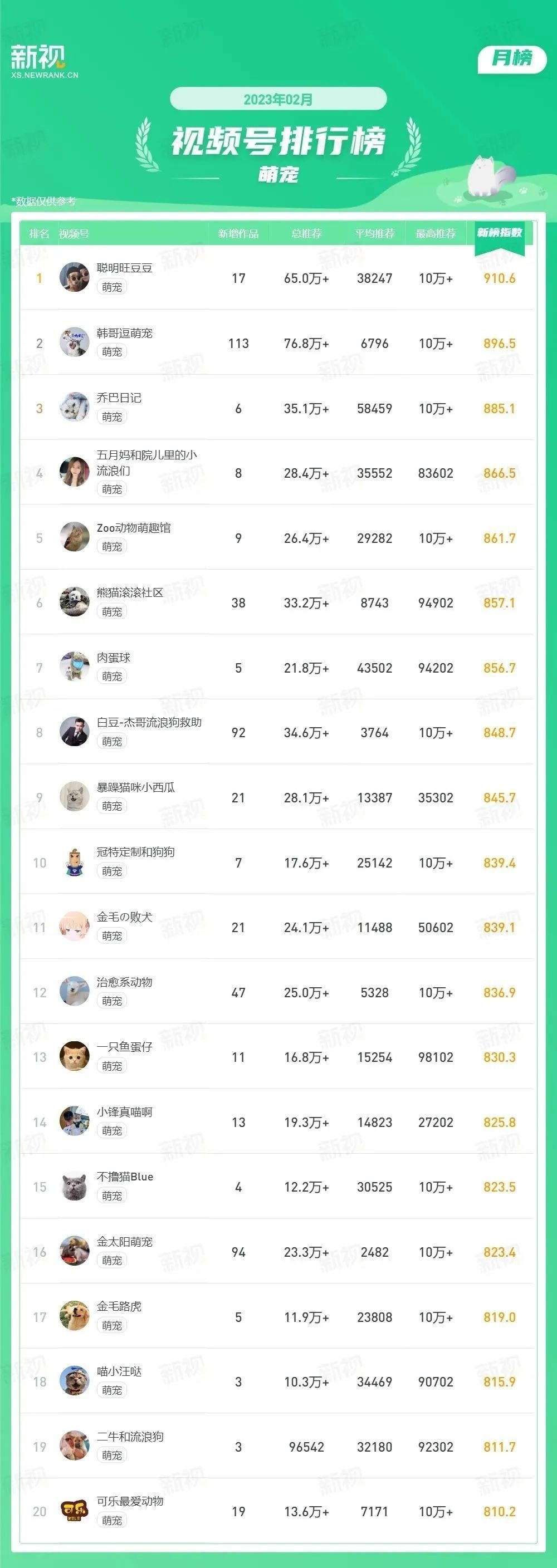This screenshot has width=557, height=1568.
Task: Open the Zoo动物萌趣馆 account name
Action: pyautogui.click(x=134, y=528)
